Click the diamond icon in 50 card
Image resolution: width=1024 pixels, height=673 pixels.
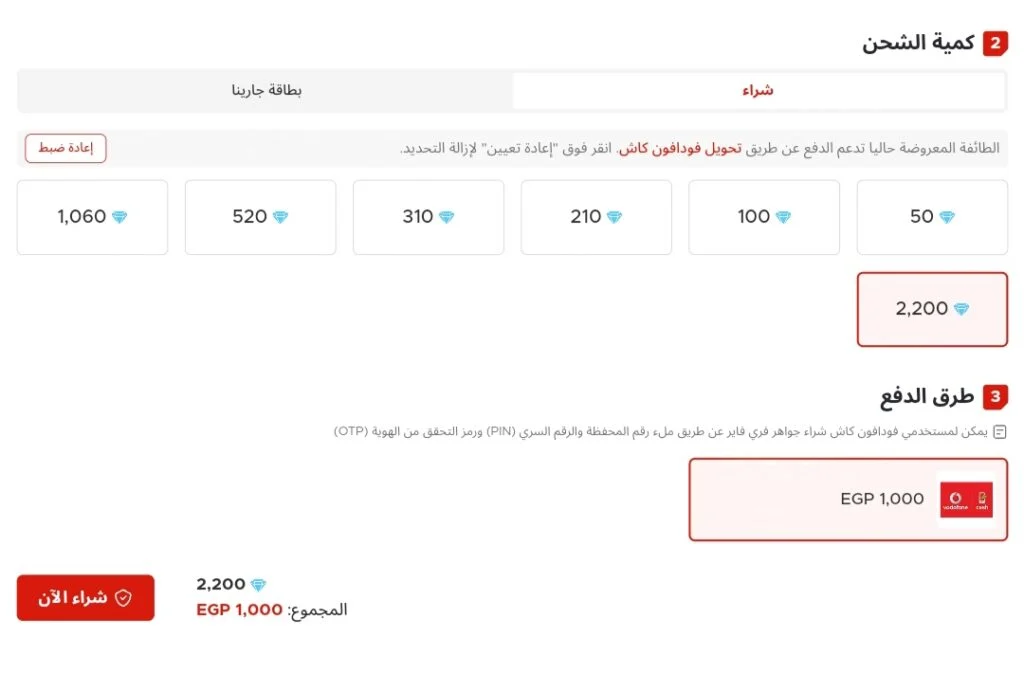coord(947,217)
